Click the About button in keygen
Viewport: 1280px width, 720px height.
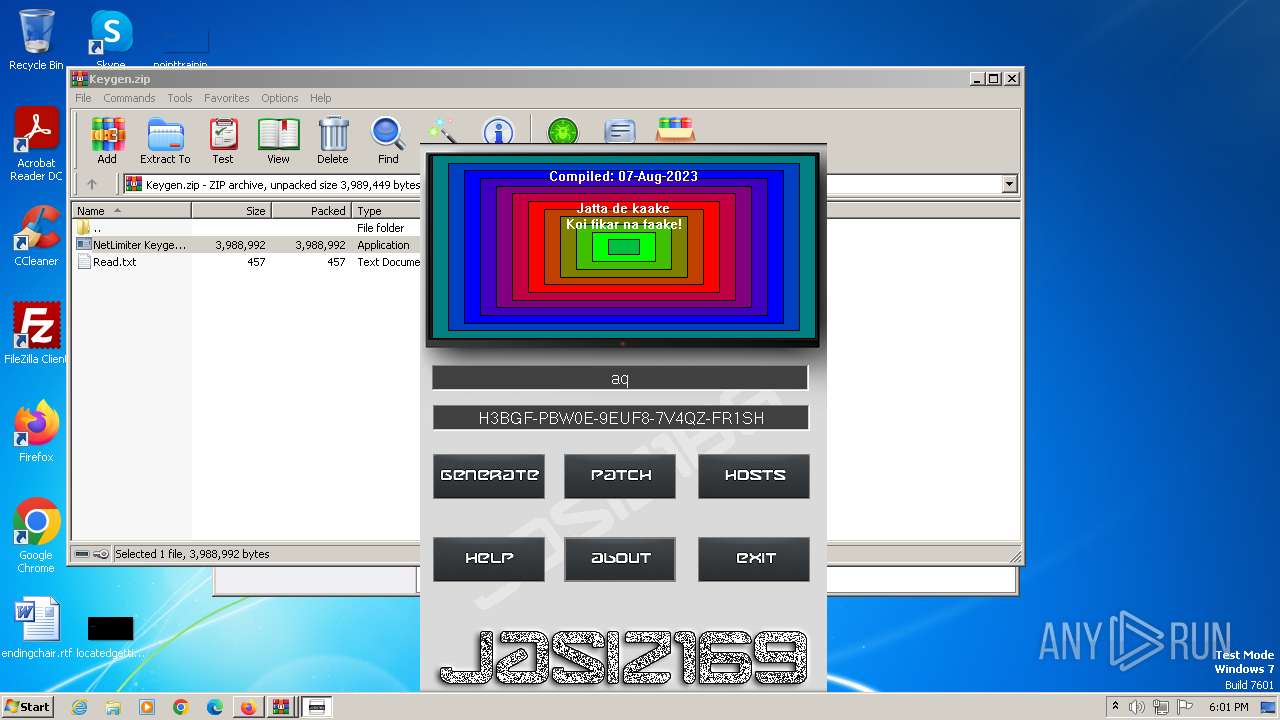(620, 559)
